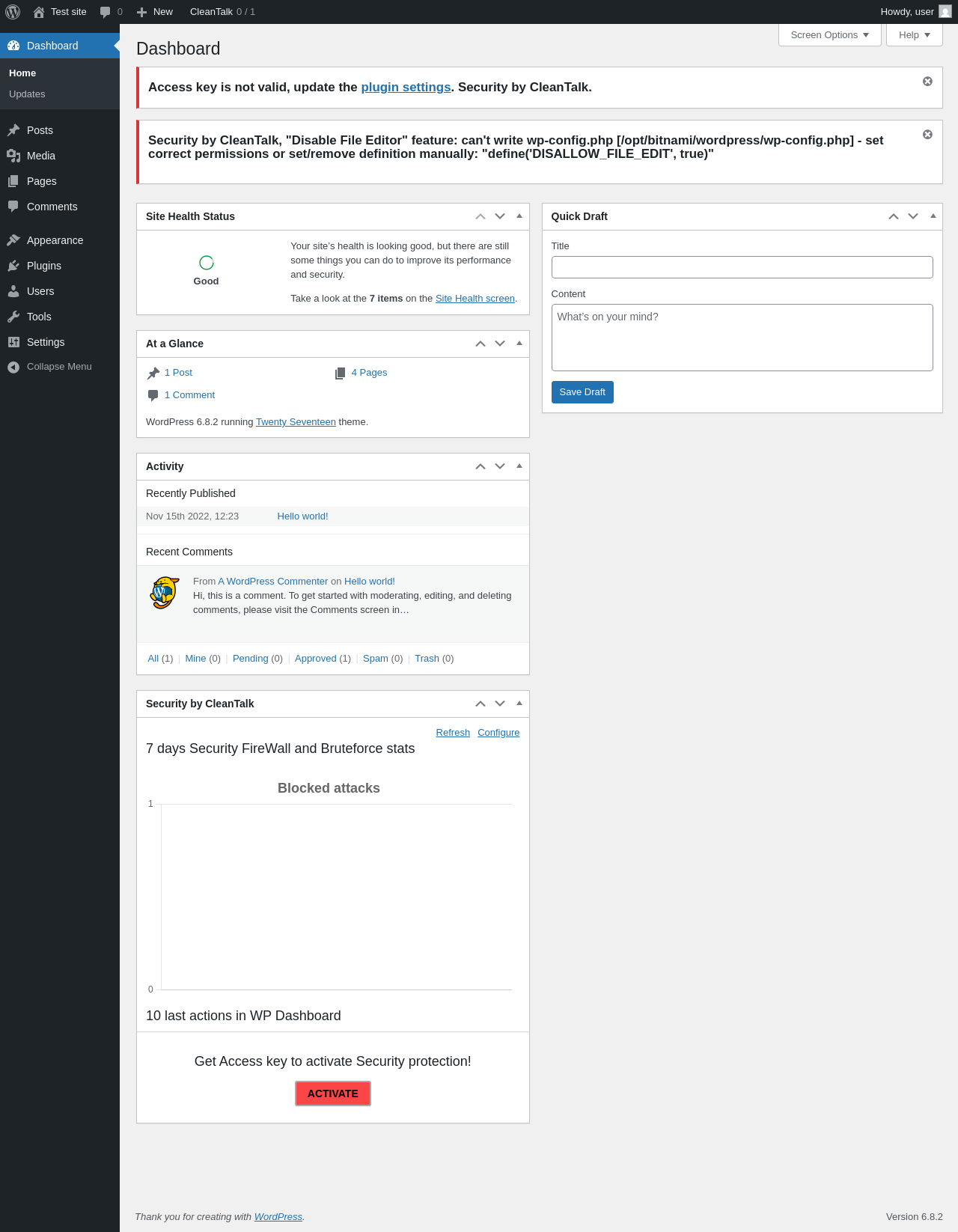This screenshot has width=958, height=1232.
Task: Move the Security by CleanTalk widget down
Action: 500,704
